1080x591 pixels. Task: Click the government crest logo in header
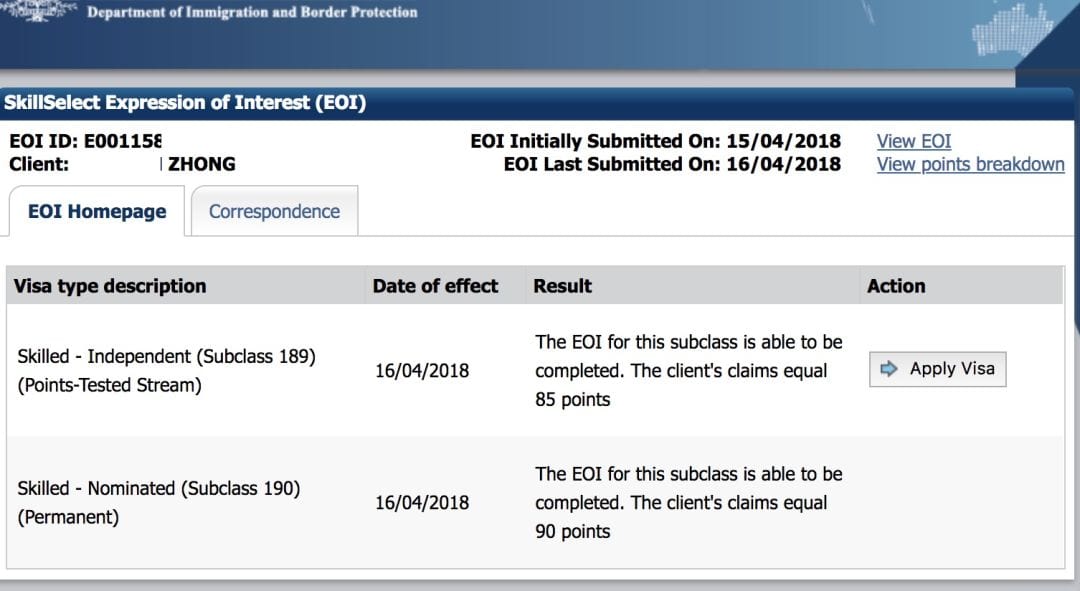pos(39,10)
